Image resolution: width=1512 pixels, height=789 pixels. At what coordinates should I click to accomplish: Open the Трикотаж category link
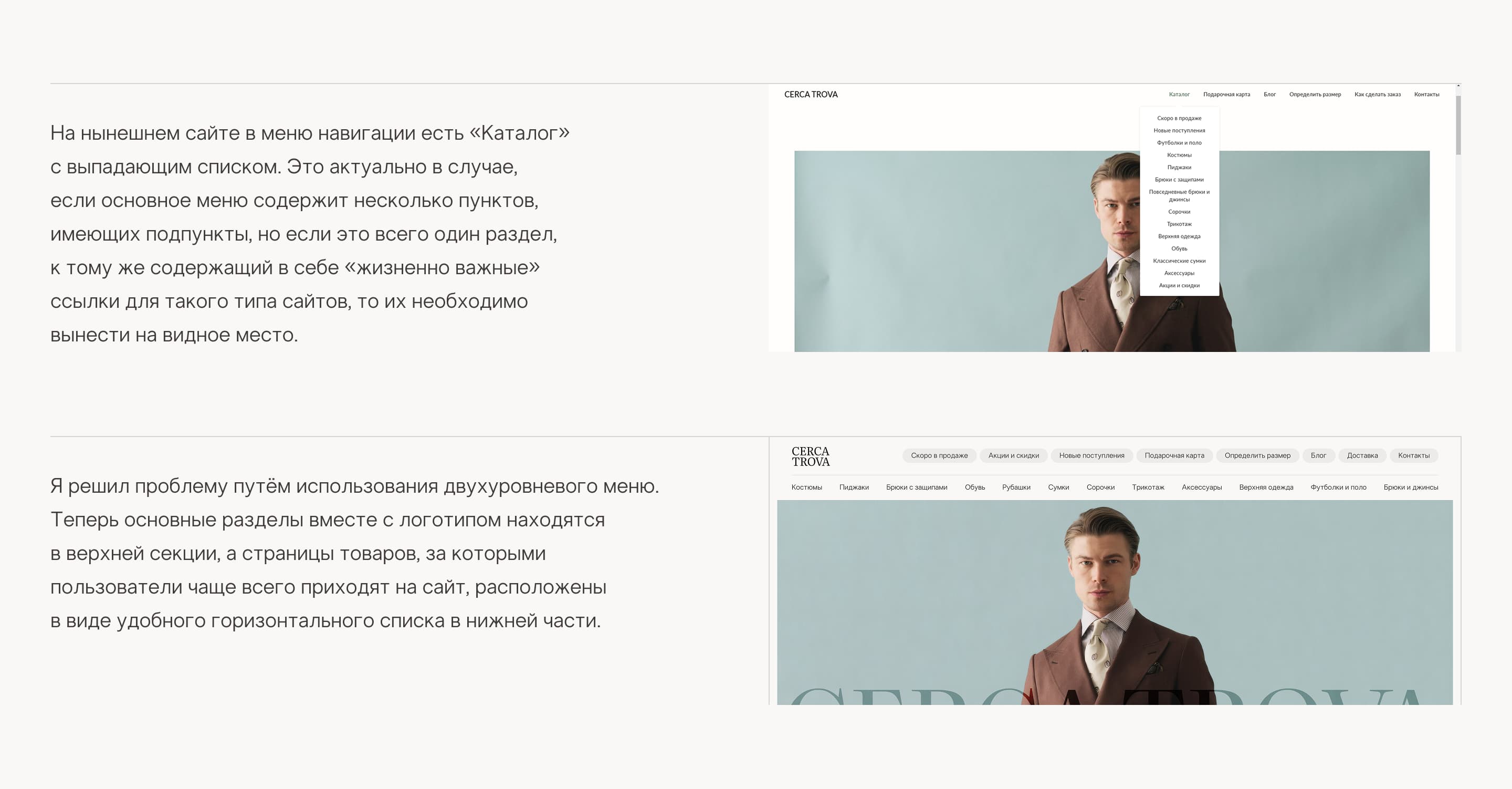[1148, 487]
